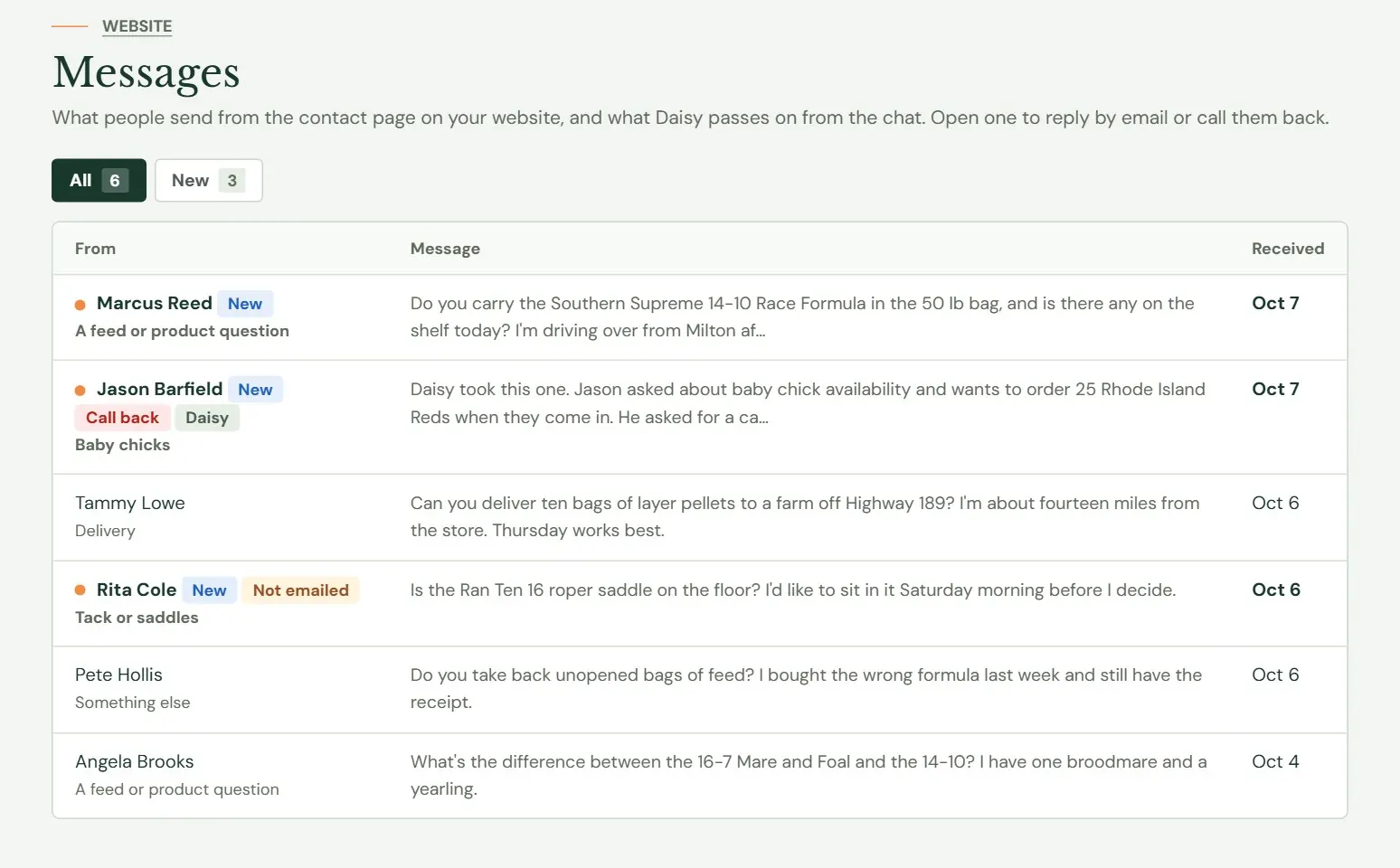The width and height of the screenshot is (1400, 868).
Task: Open Marcus Reed's message
Action: click(x=155, y=303)
